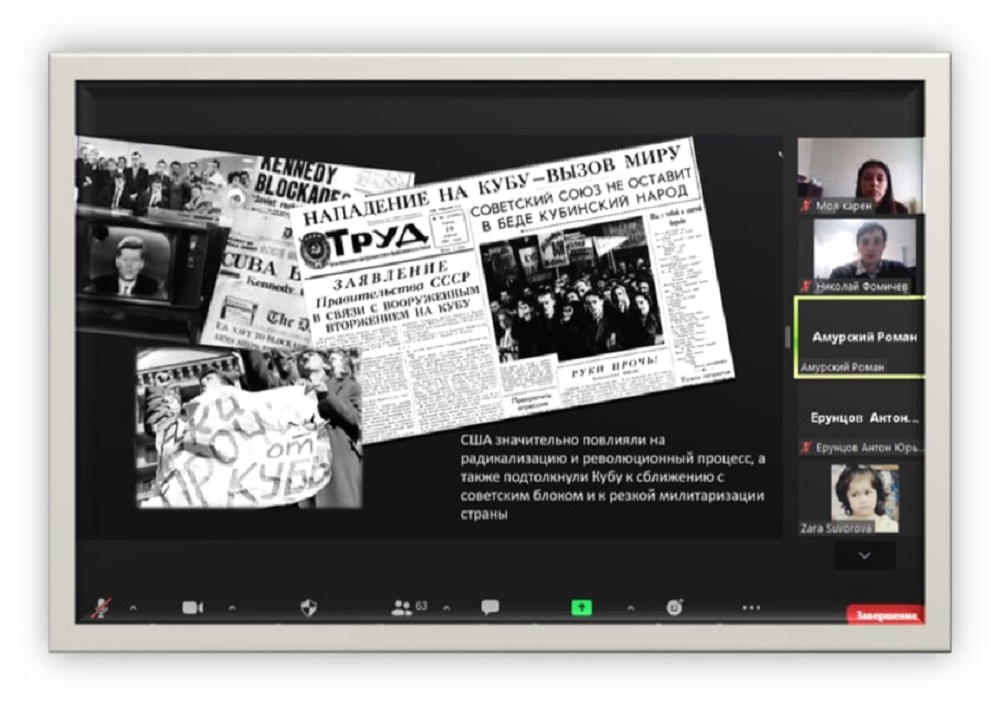Toggle the video camera on or off
This screenshot has height=704, width=1000.
point(192,607)
